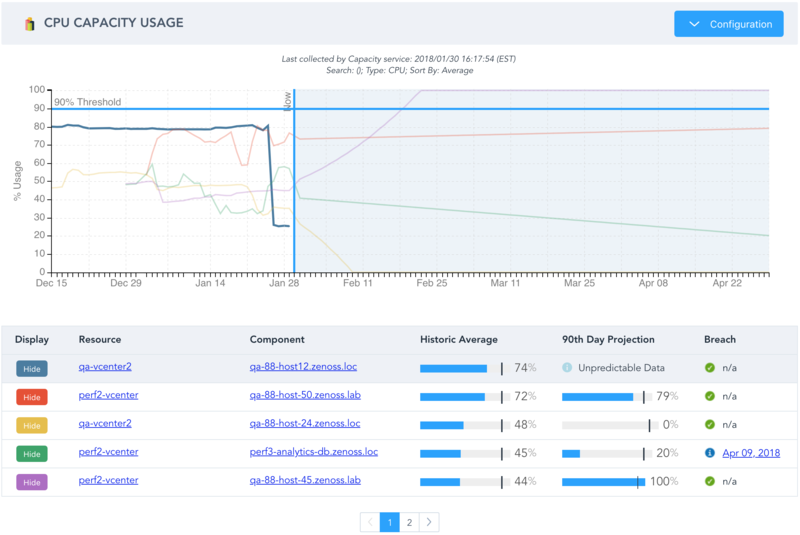Click the 79% projection bar

tap(607, 397)
